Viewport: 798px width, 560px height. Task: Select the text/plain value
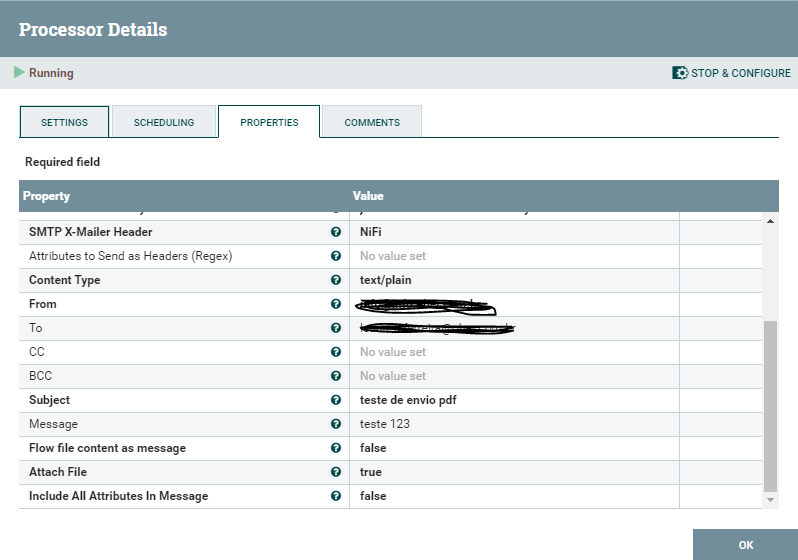coord(385,280)
